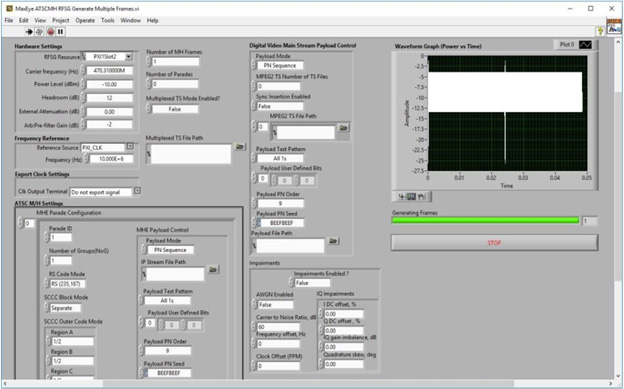
Task: Click Arb Pre-filter Gain -2 field
Action: click(109, 125)
